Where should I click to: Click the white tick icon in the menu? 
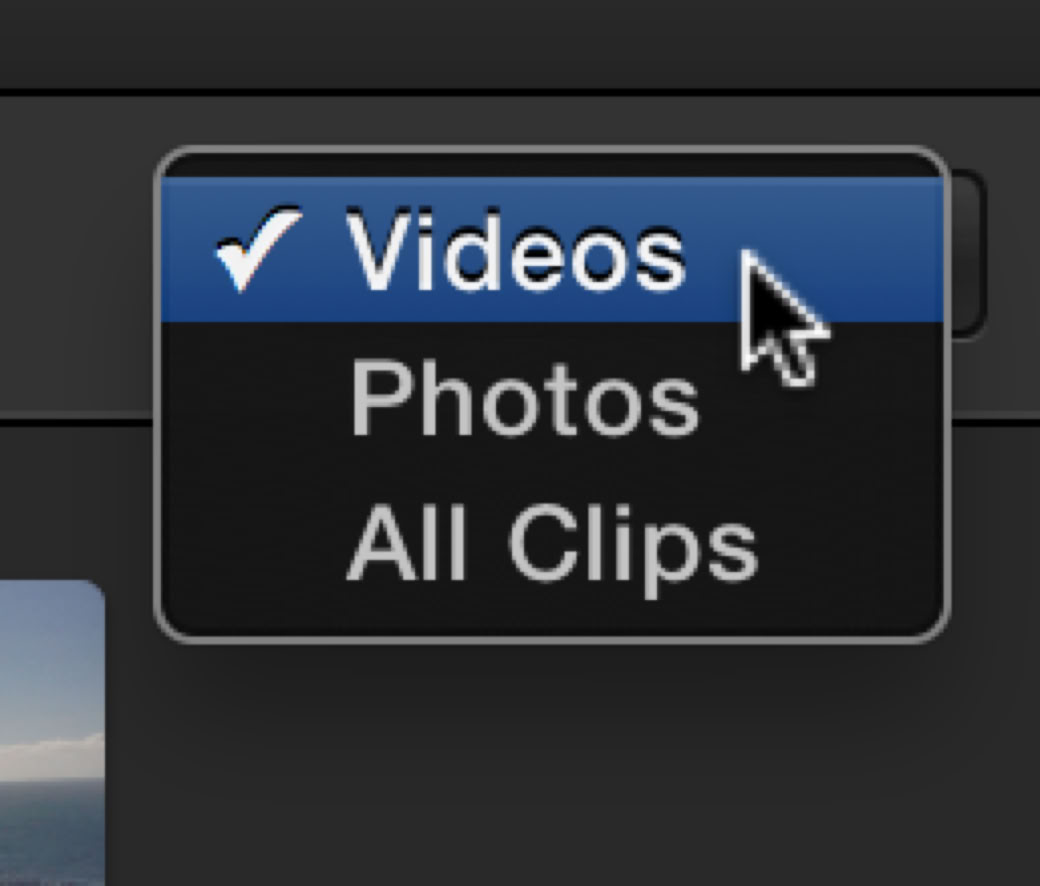259,249
